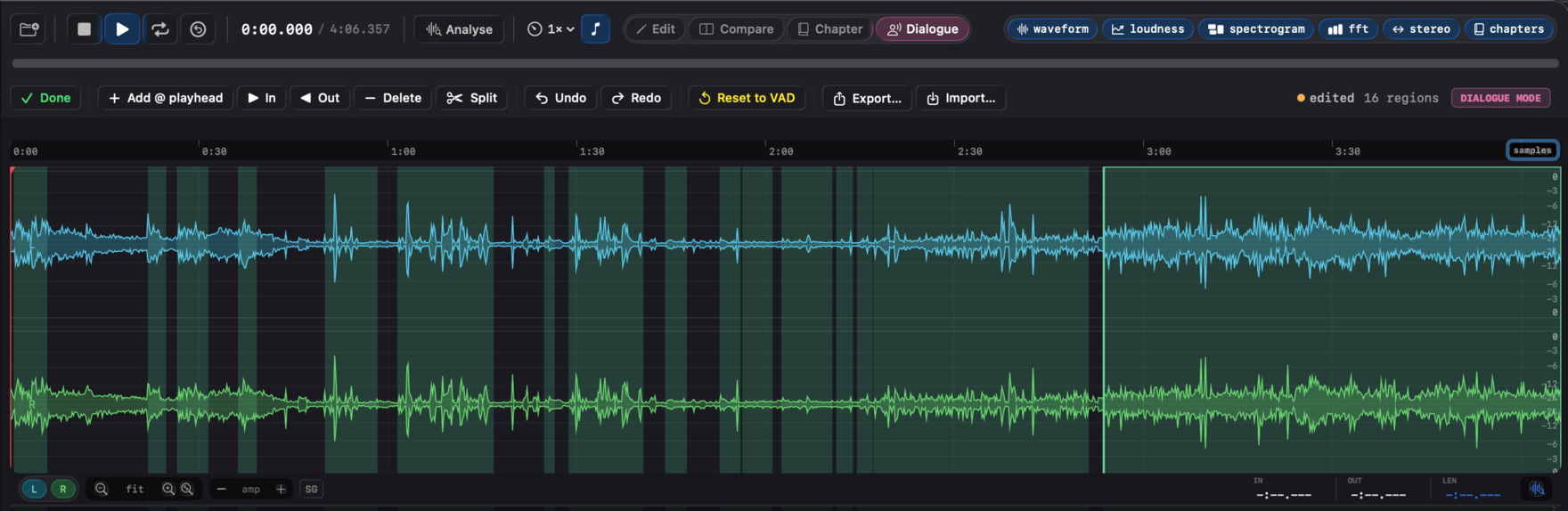Switch to Compare mode
The image size is (1568, 511).
(737, 29)
